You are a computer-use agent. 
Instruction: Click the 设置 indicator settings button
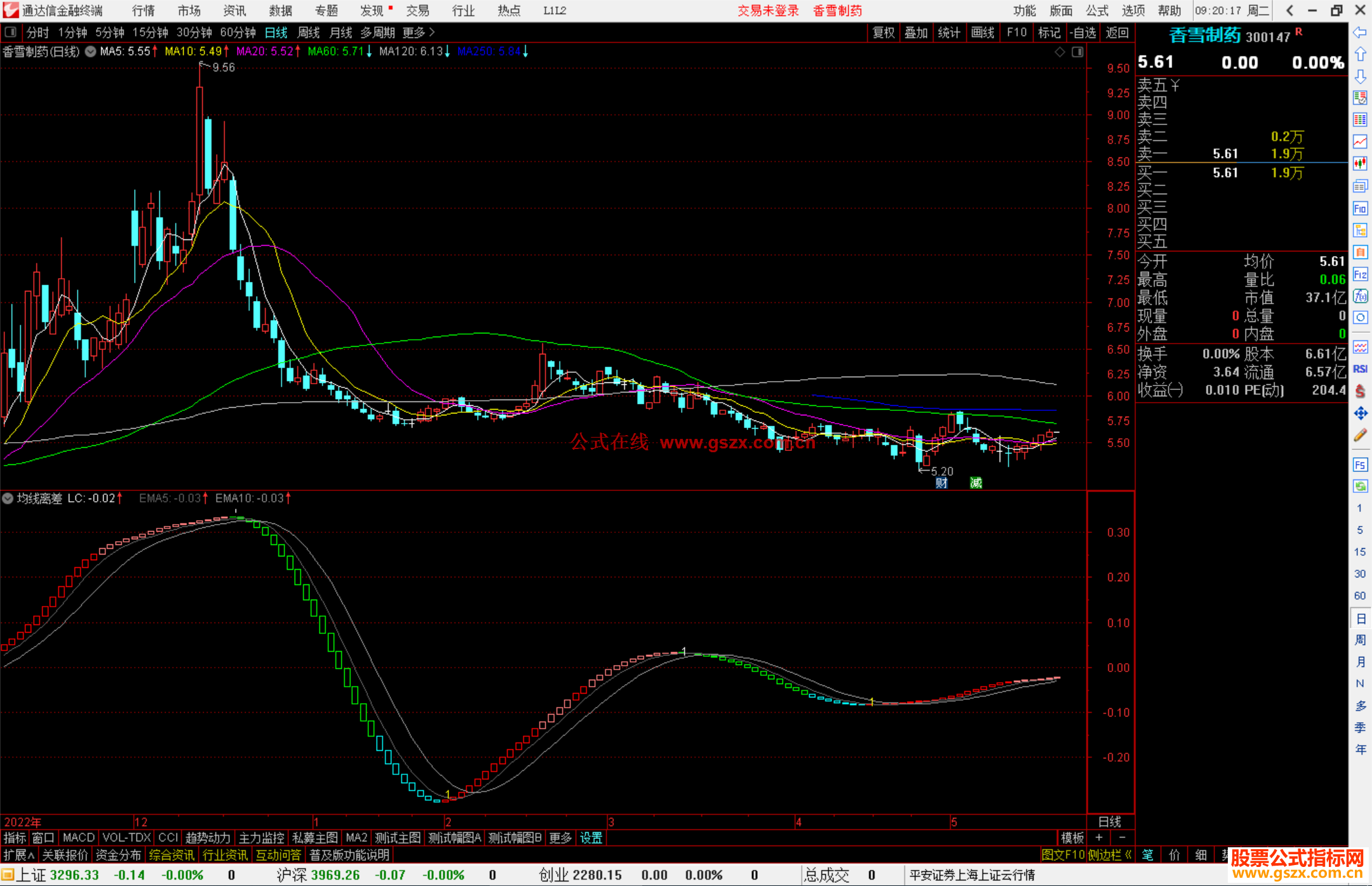pyautogui.click(x=591, y=838)
